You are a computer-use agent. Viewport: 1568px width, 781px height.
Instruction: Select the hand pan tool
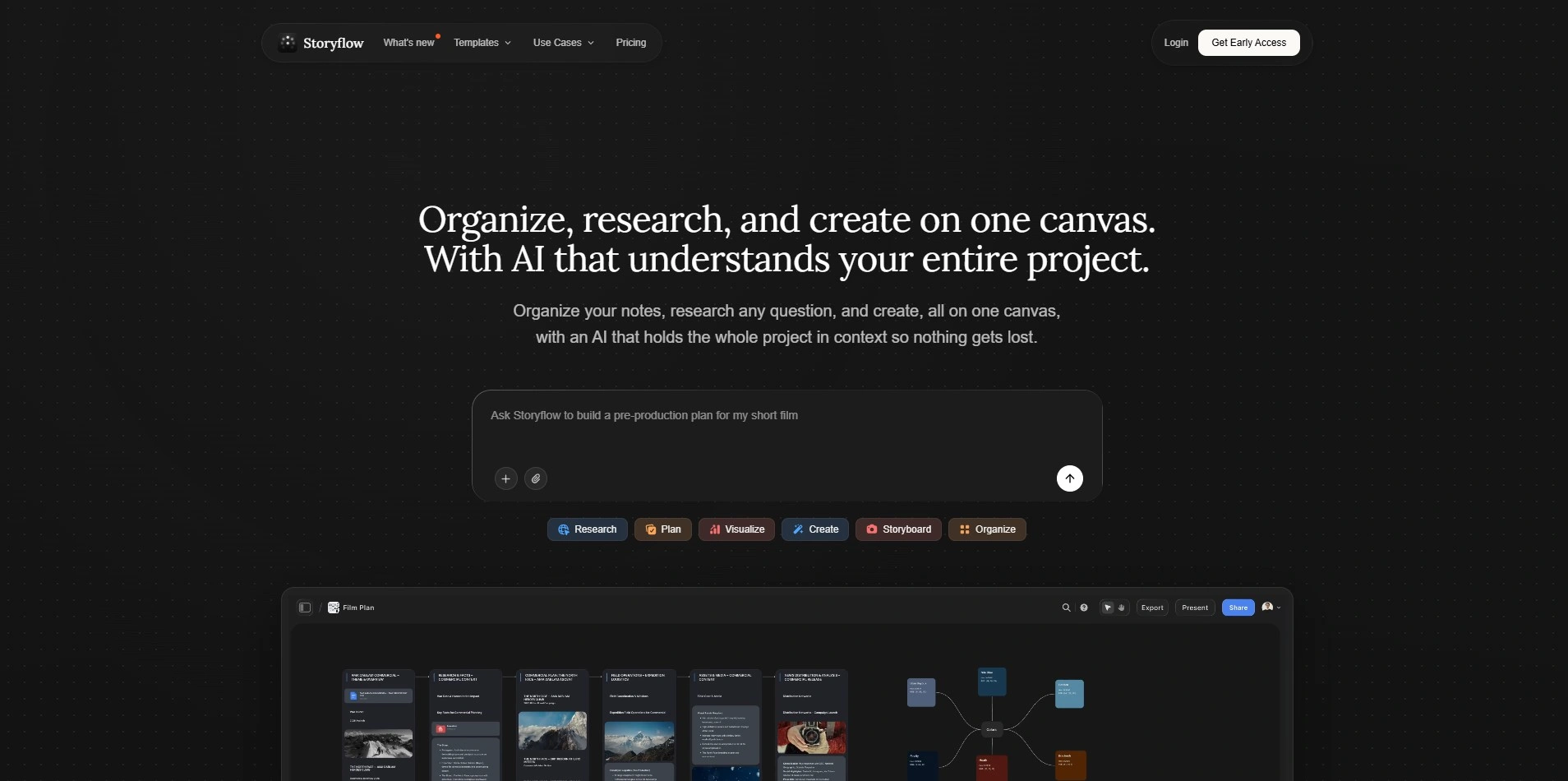[1122, 608]
